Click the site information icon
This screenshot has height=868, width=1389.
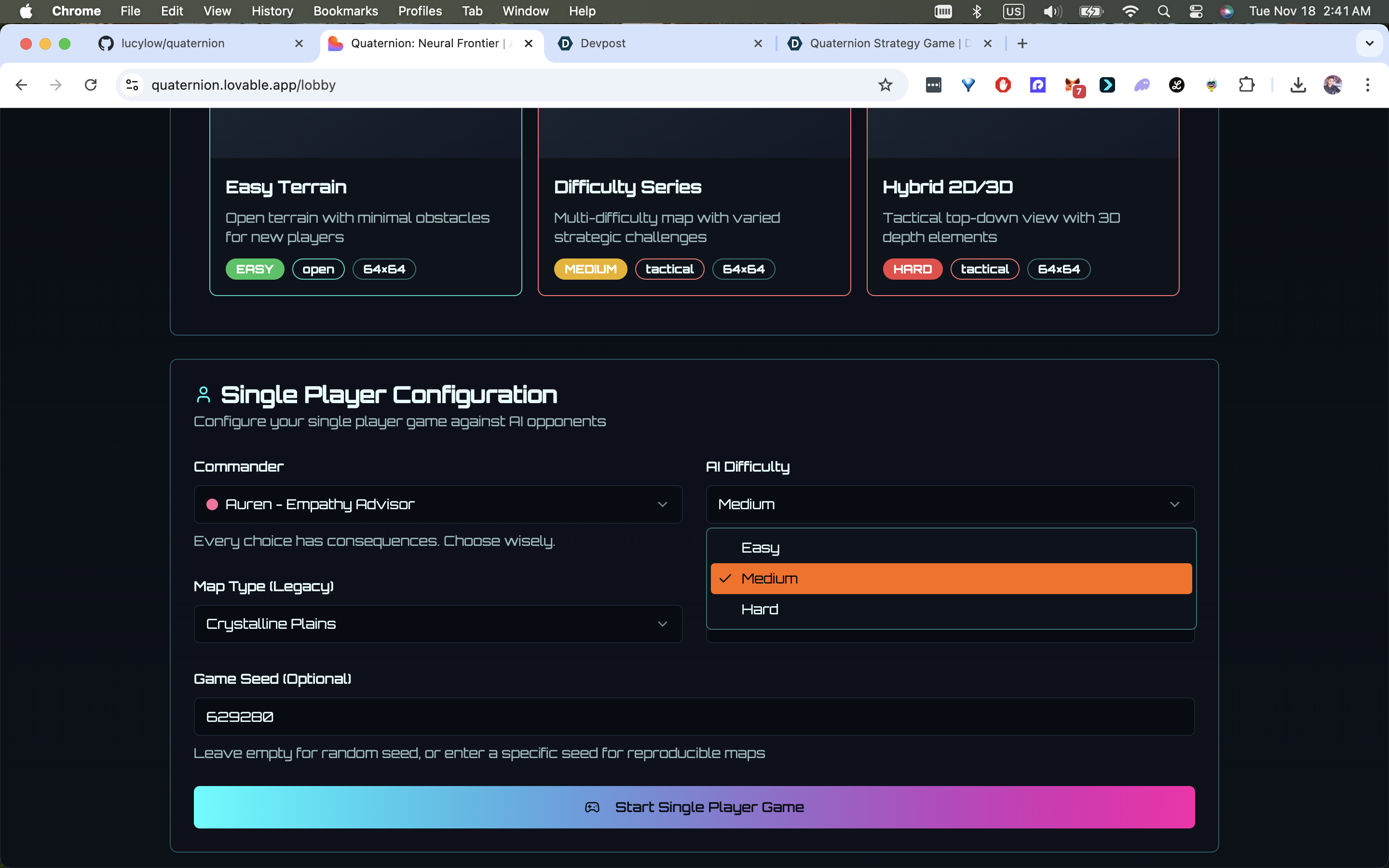point(132,85)
